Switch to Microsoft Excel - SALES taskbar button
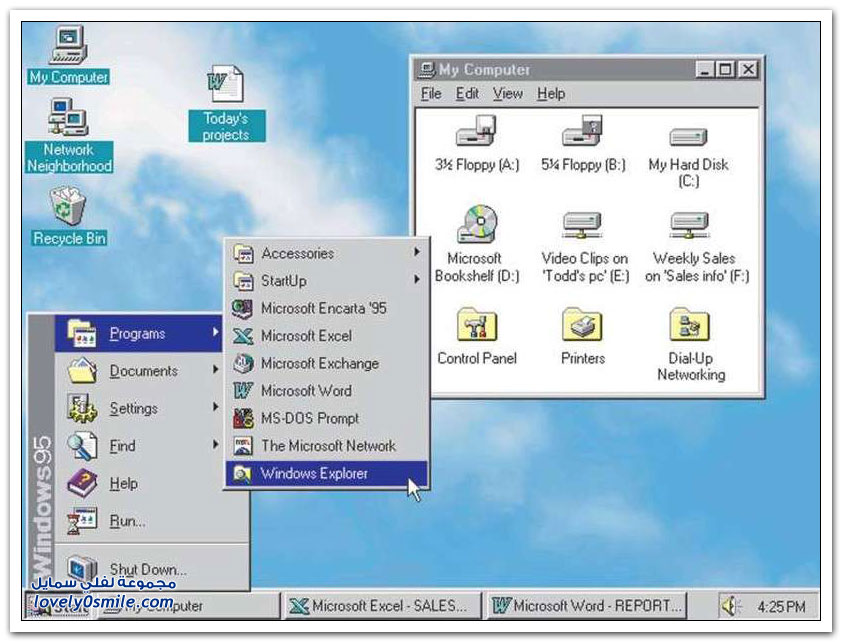The height and width of the screenshot is (642, 842). point(382,606)
